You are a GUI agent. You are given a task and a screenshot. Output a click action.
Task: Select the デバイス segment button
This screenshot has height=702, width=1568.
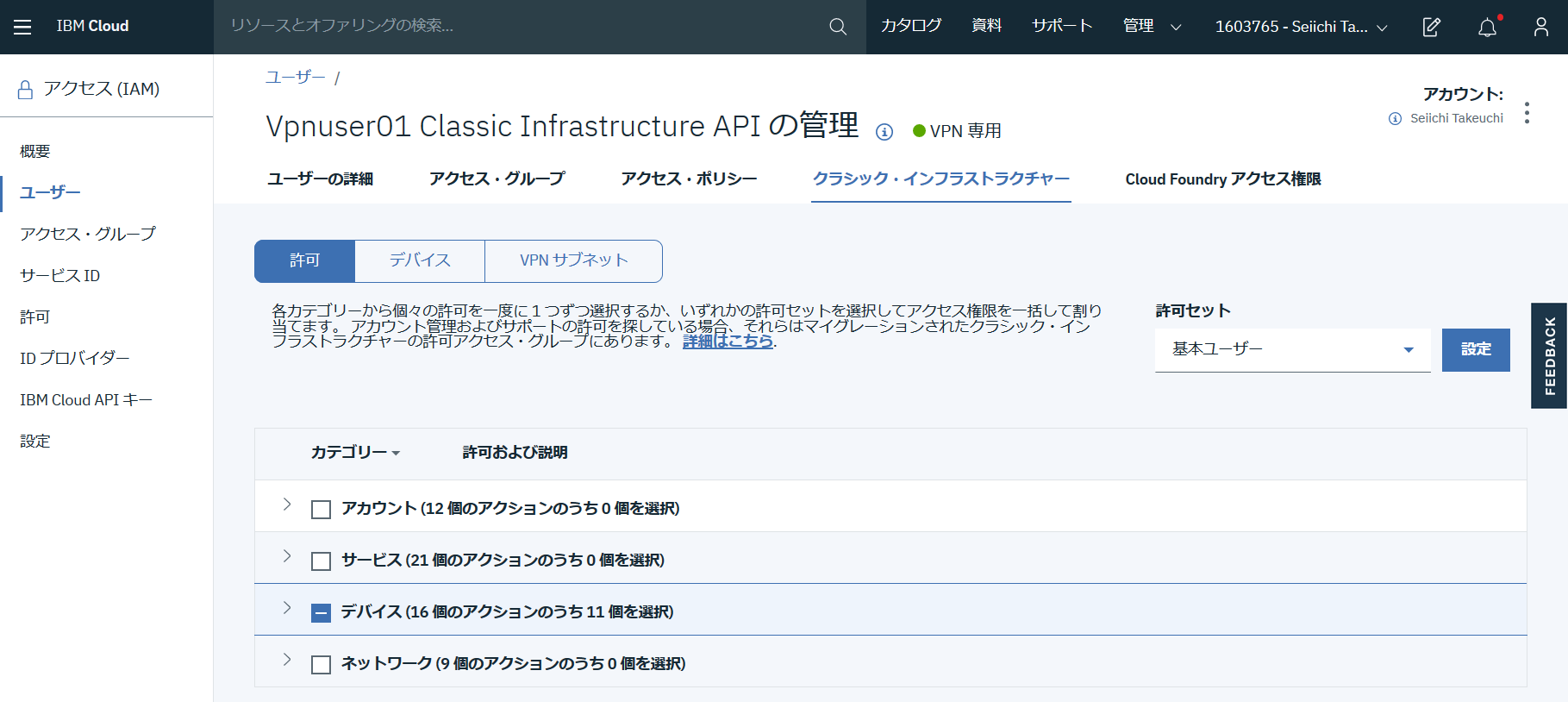click(x=420, y=260)
